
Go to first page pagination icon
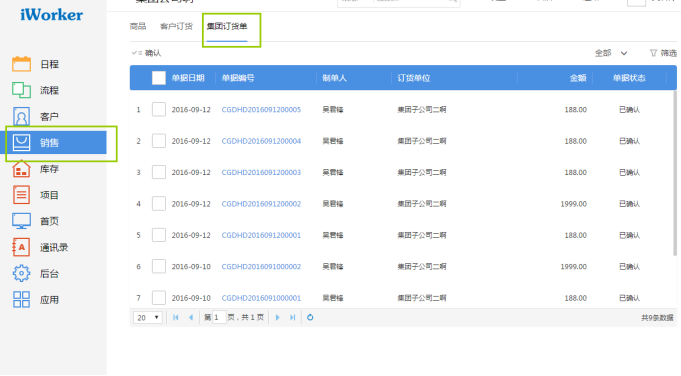pos(175,317)
